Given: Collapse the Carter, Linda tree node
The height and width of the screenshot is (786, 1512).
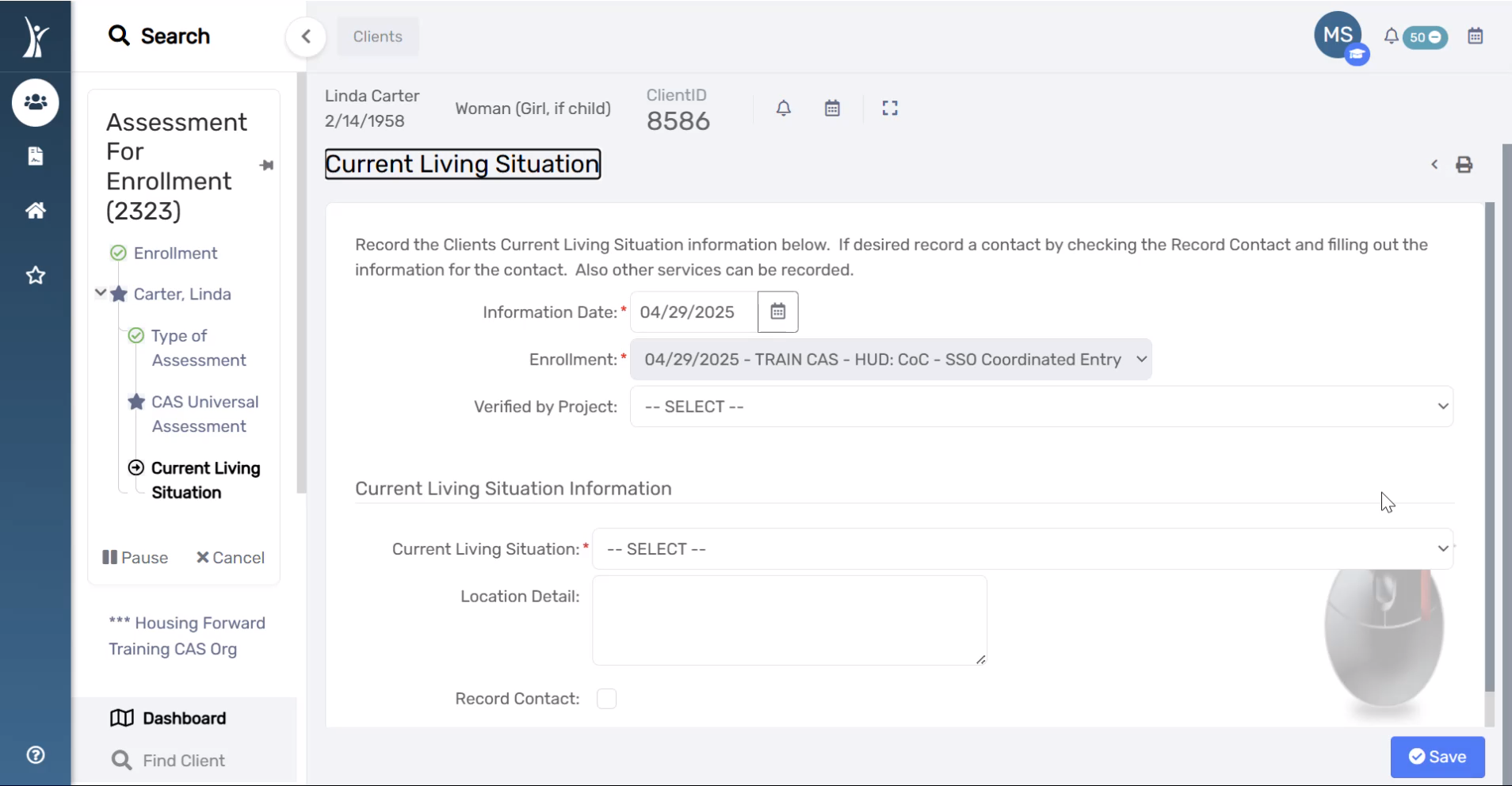Looking at the screenshot, I should tap(101, 293).
